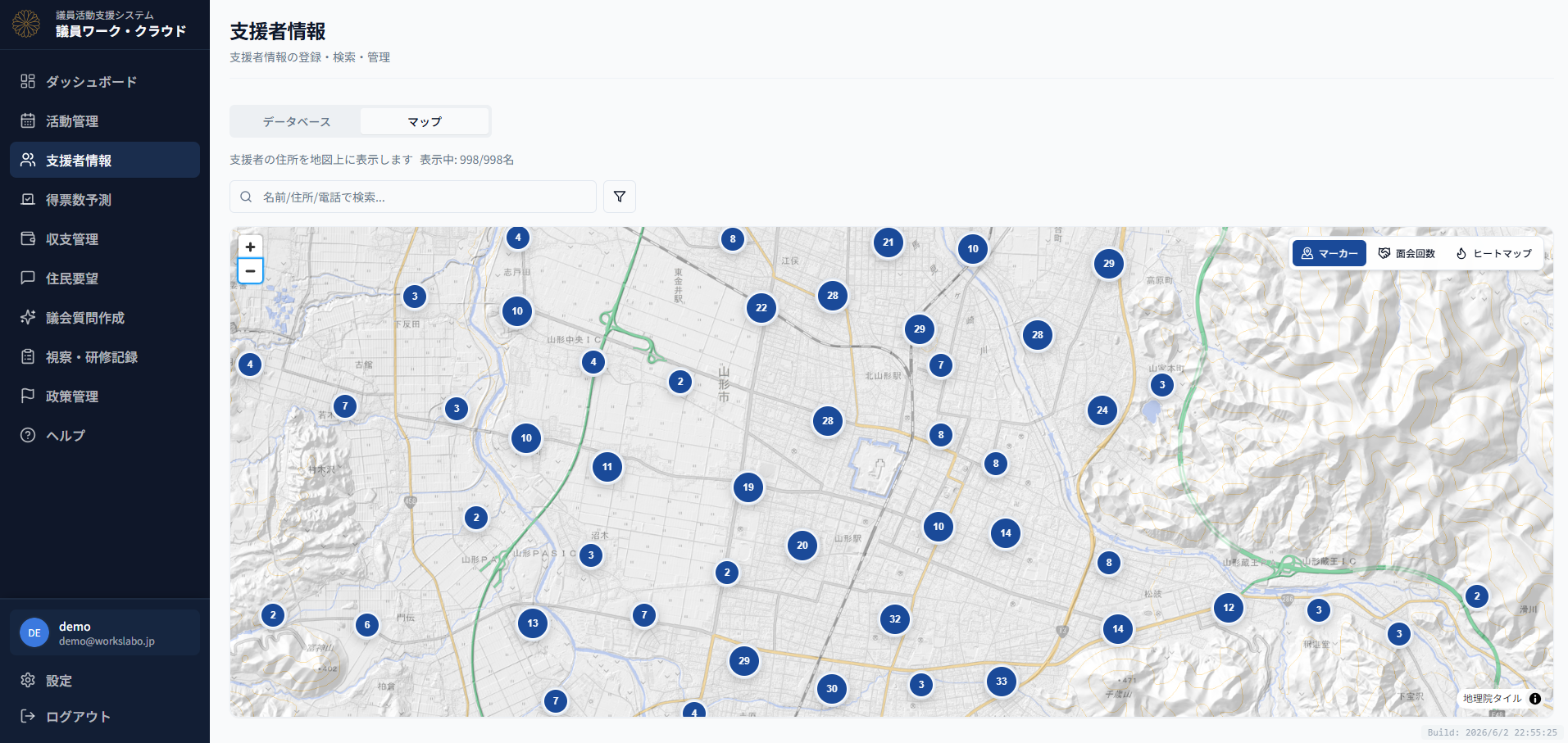Open the demo user profile card

105,632
